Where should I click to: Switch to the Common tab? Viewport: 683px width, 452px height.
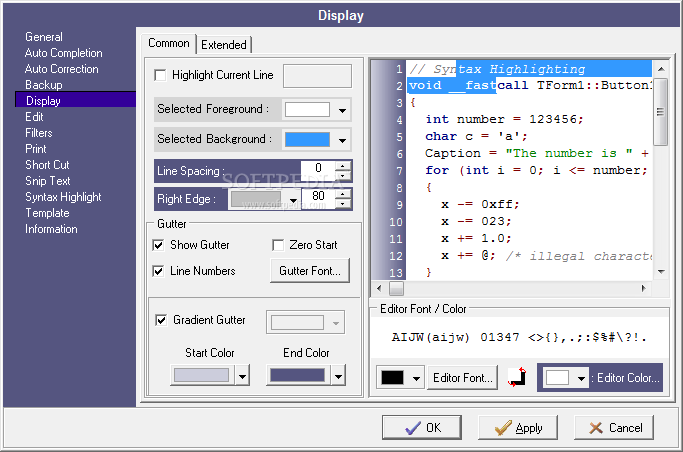(169, 44)
